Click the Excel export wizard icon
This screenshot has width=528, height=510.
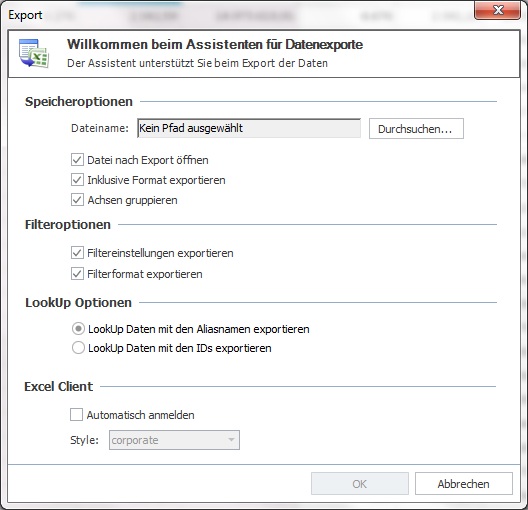point(34,53)
